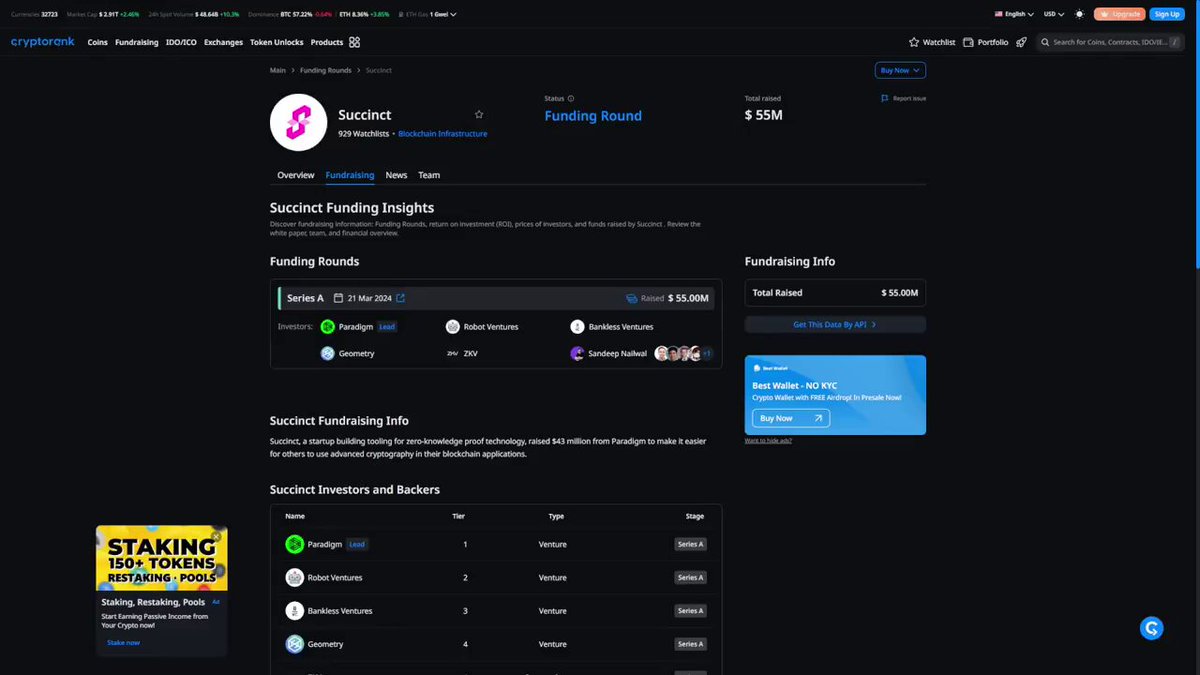1200x675 pixels.
Task: Click the Tier column header
Action: pyautogui.click(x=458, y=516)
